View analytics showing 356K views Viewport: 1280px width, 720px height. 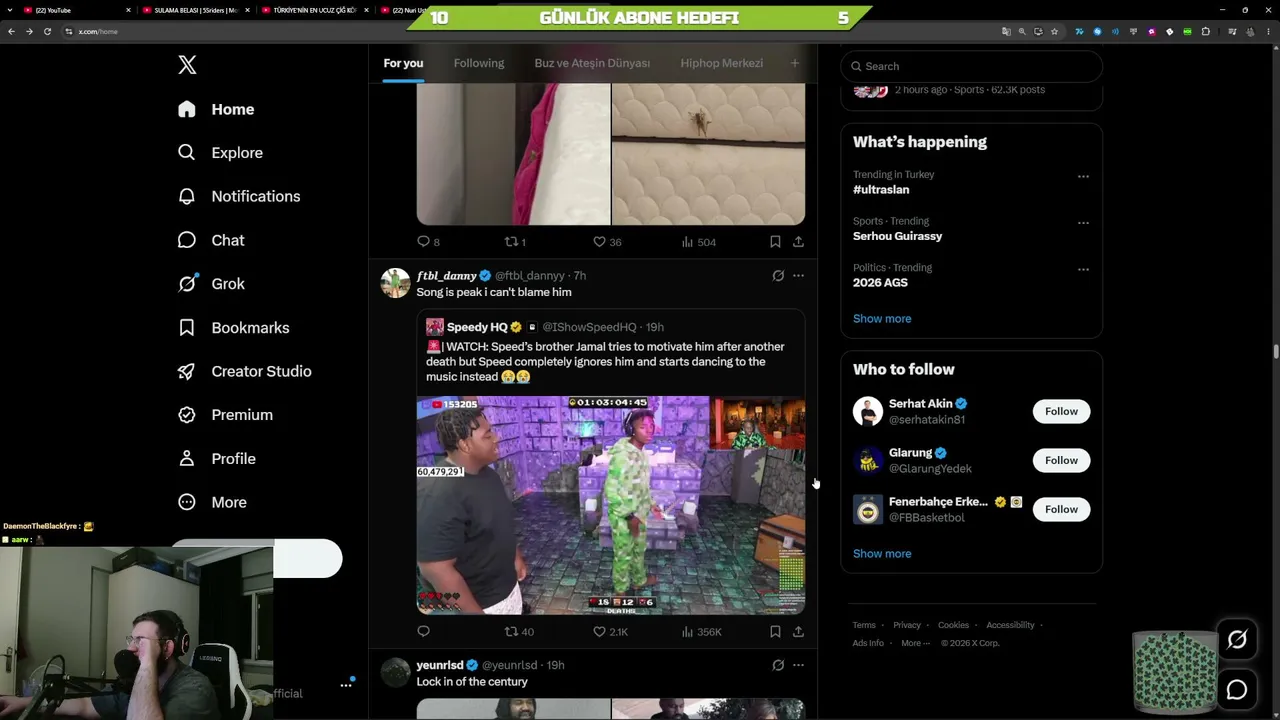(701, 632)
